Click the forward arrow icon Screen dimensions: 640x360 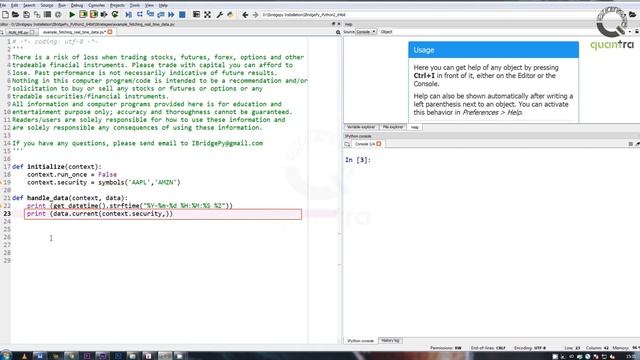coord(256,15)
